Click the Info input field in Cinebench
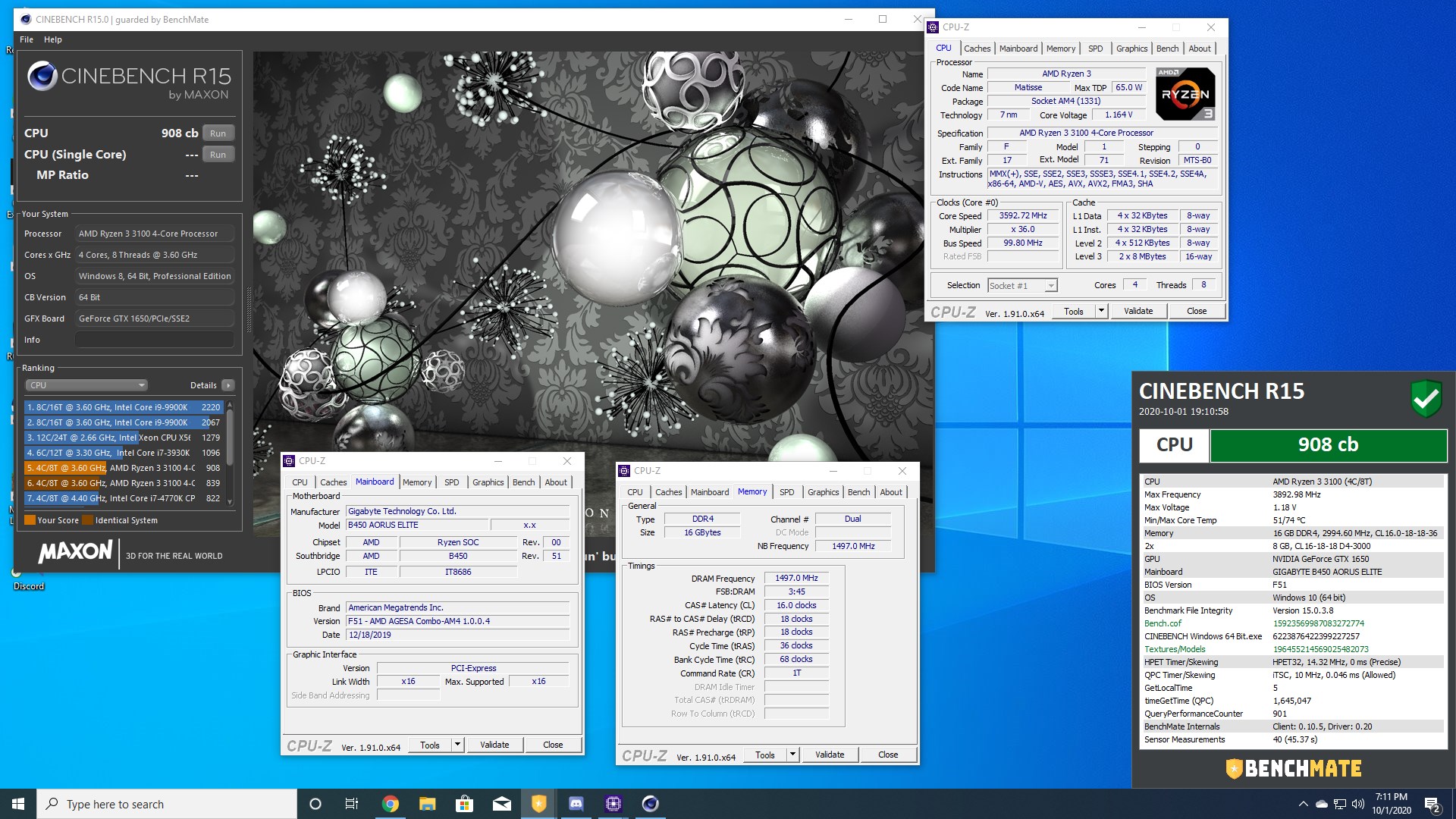This screenshot has width=1456, height=819. point(154,340)
